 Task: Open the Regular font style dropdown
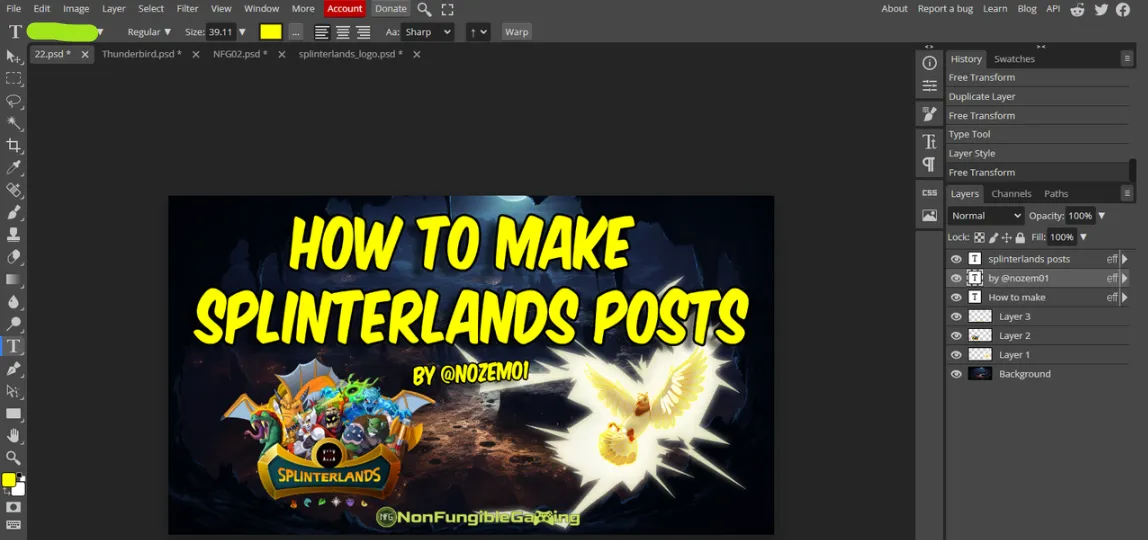tap(149, 31)
